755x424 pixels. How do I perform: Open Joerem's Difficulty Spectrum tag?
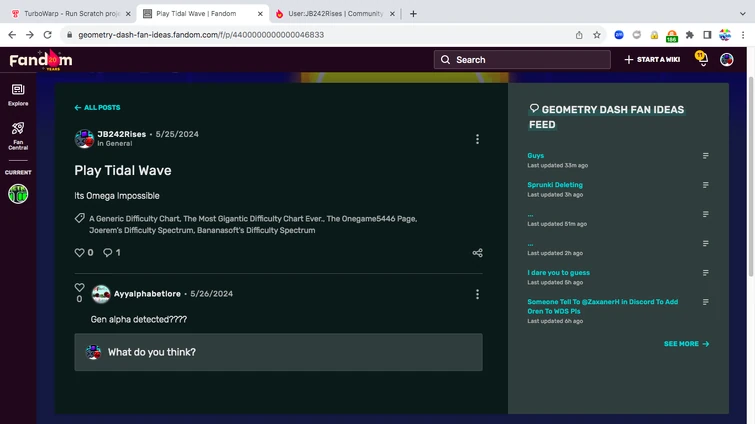click(141, 230)
